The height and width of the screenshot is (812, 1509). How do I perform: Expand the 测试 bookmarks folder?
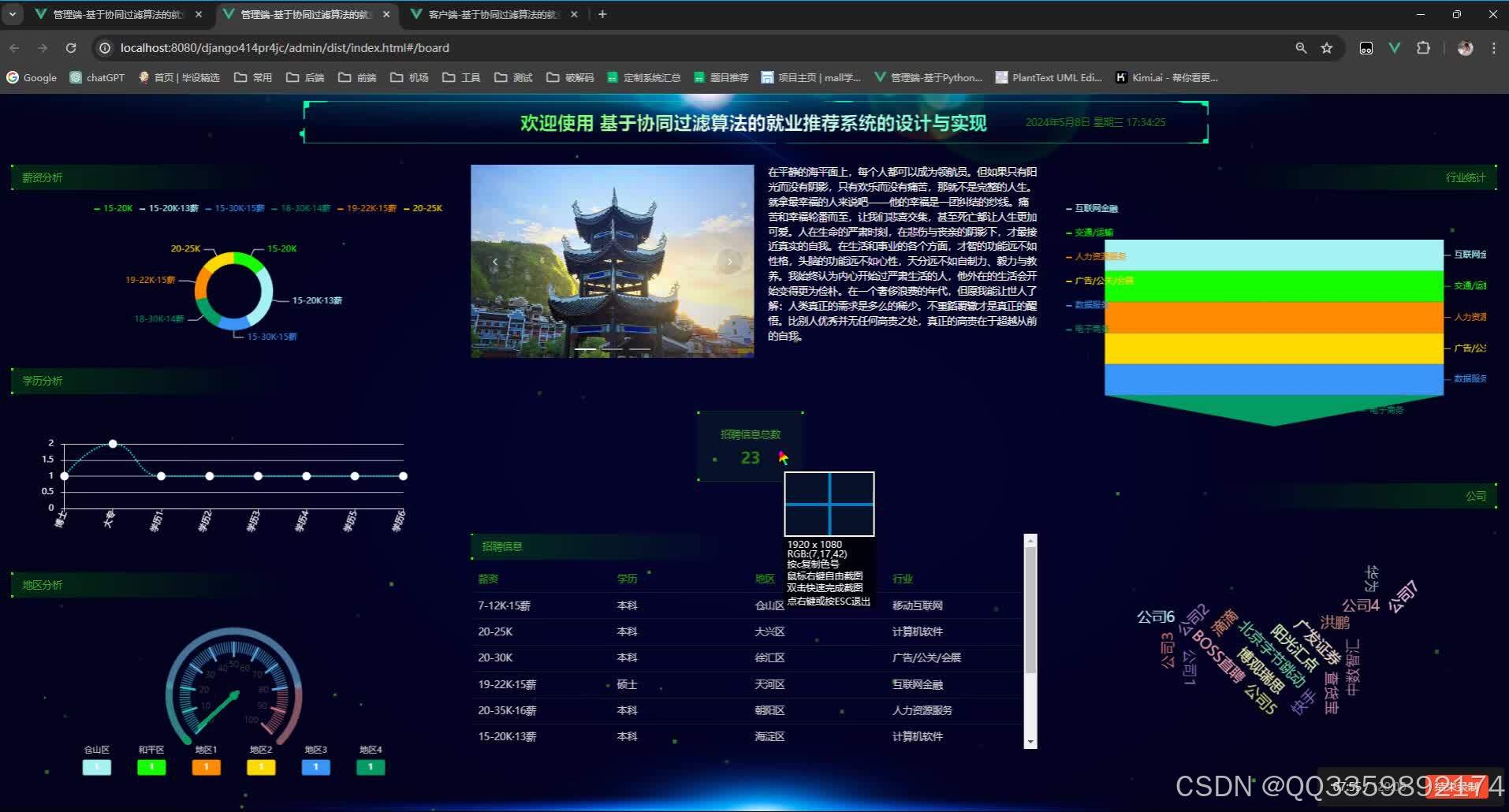tap(513, 77)
